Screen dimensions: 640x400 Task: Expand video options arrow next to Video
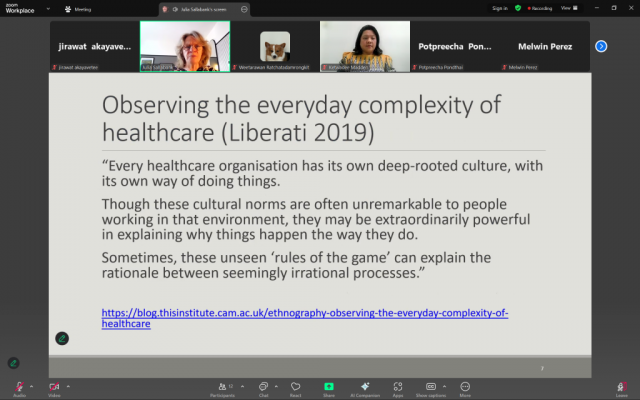click(68, 386)
